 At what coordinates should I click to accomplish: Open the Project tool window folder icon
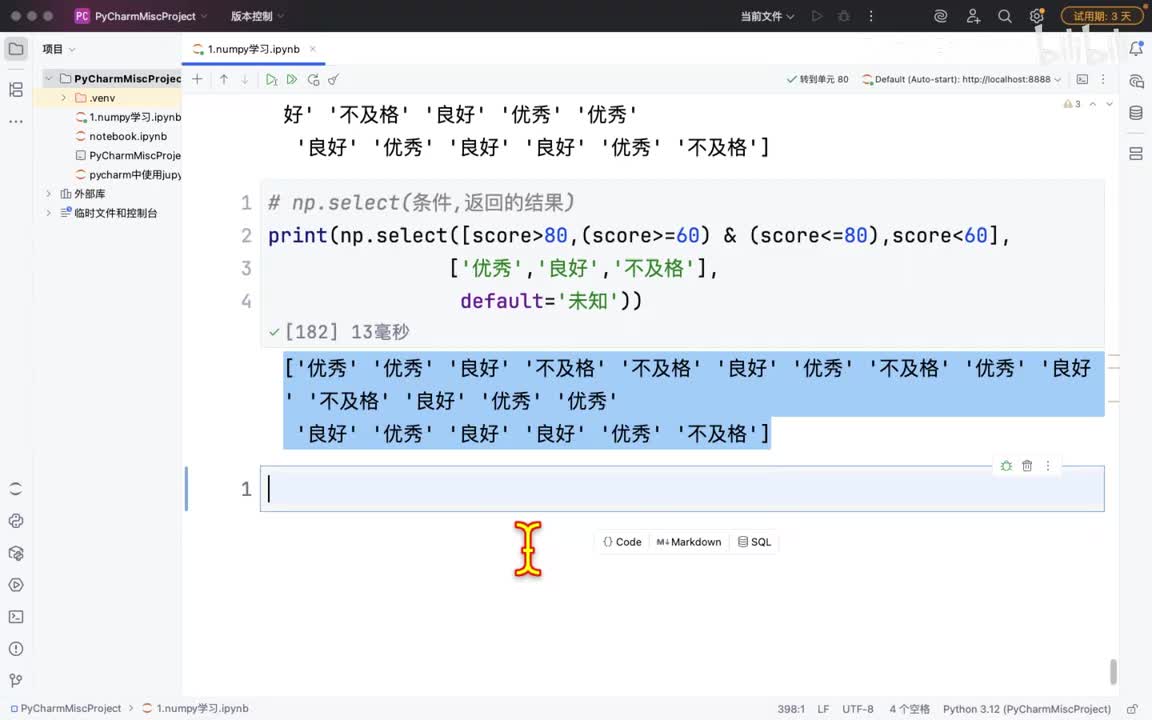pyautogui.click(x=16, y=49)
